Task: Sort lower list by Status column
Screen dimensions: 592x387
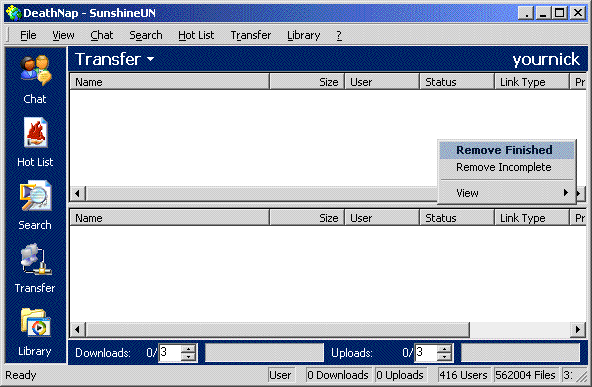Action: click(x=457, y=218)
